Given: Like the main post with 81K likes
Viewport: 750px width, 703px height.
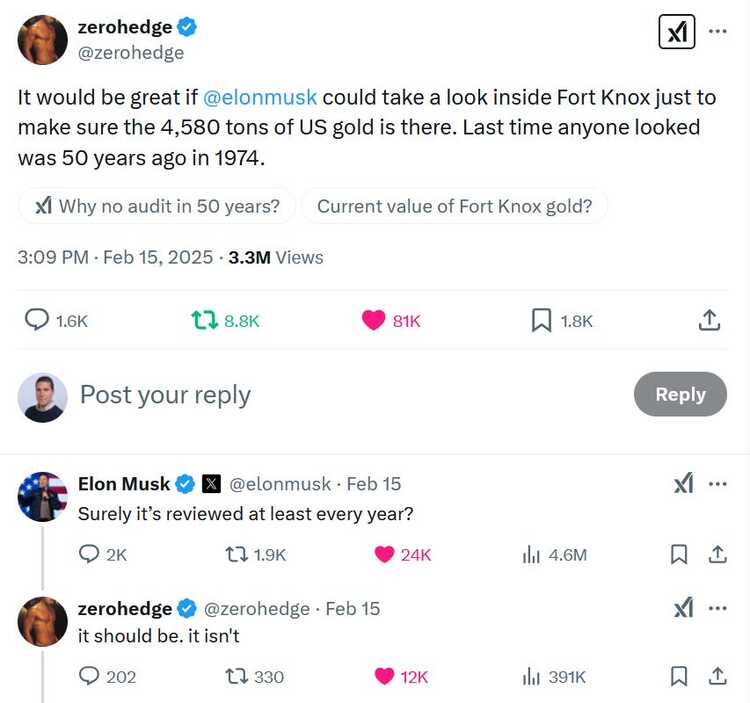Looking at the screenshot, I should click(373, 320).
